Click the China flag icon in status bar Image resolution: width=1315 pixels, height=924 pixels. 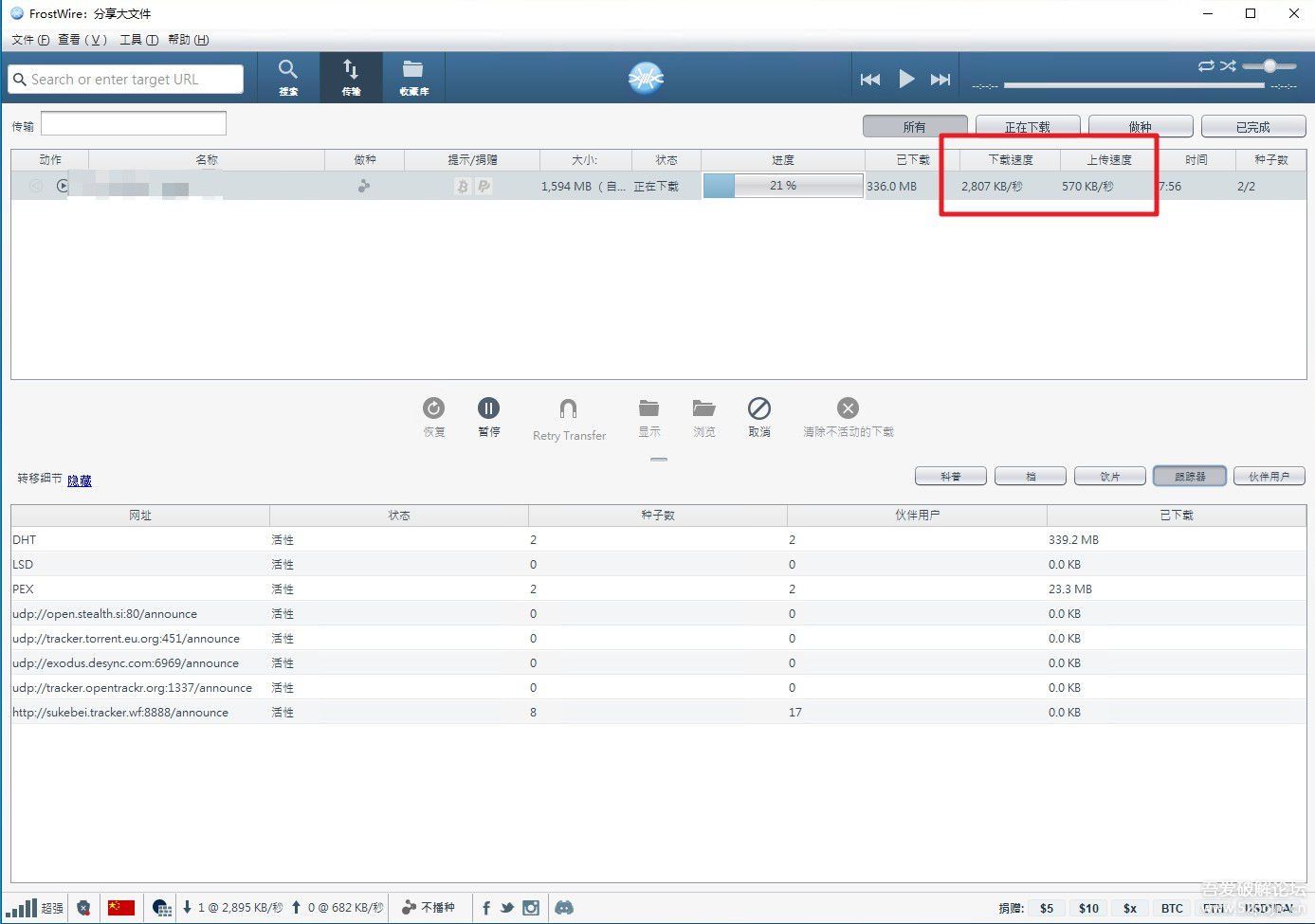[120, 908]
